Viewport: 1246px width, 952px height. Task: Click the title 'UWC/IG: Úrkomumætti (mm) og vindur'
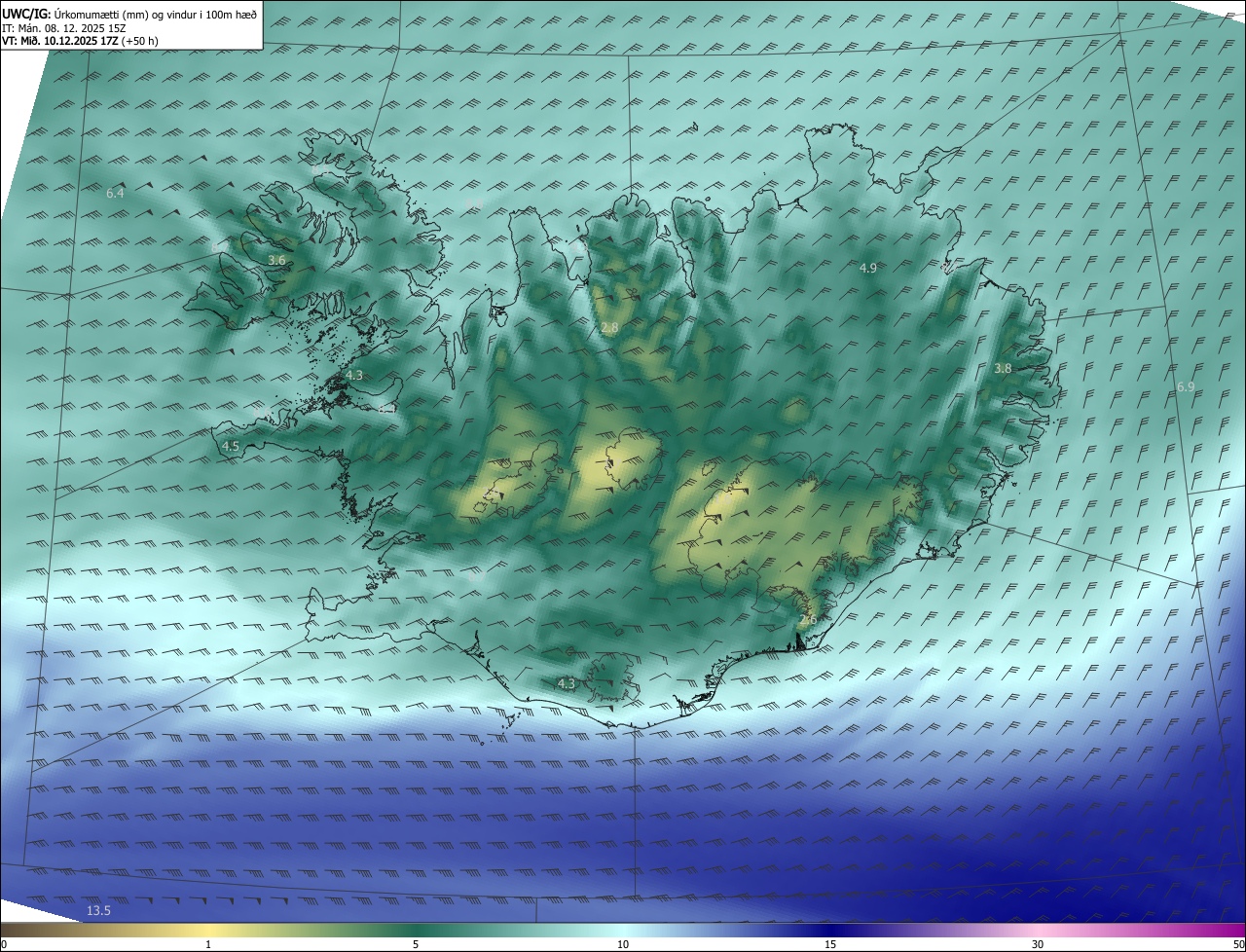click(x=129, y=13)
